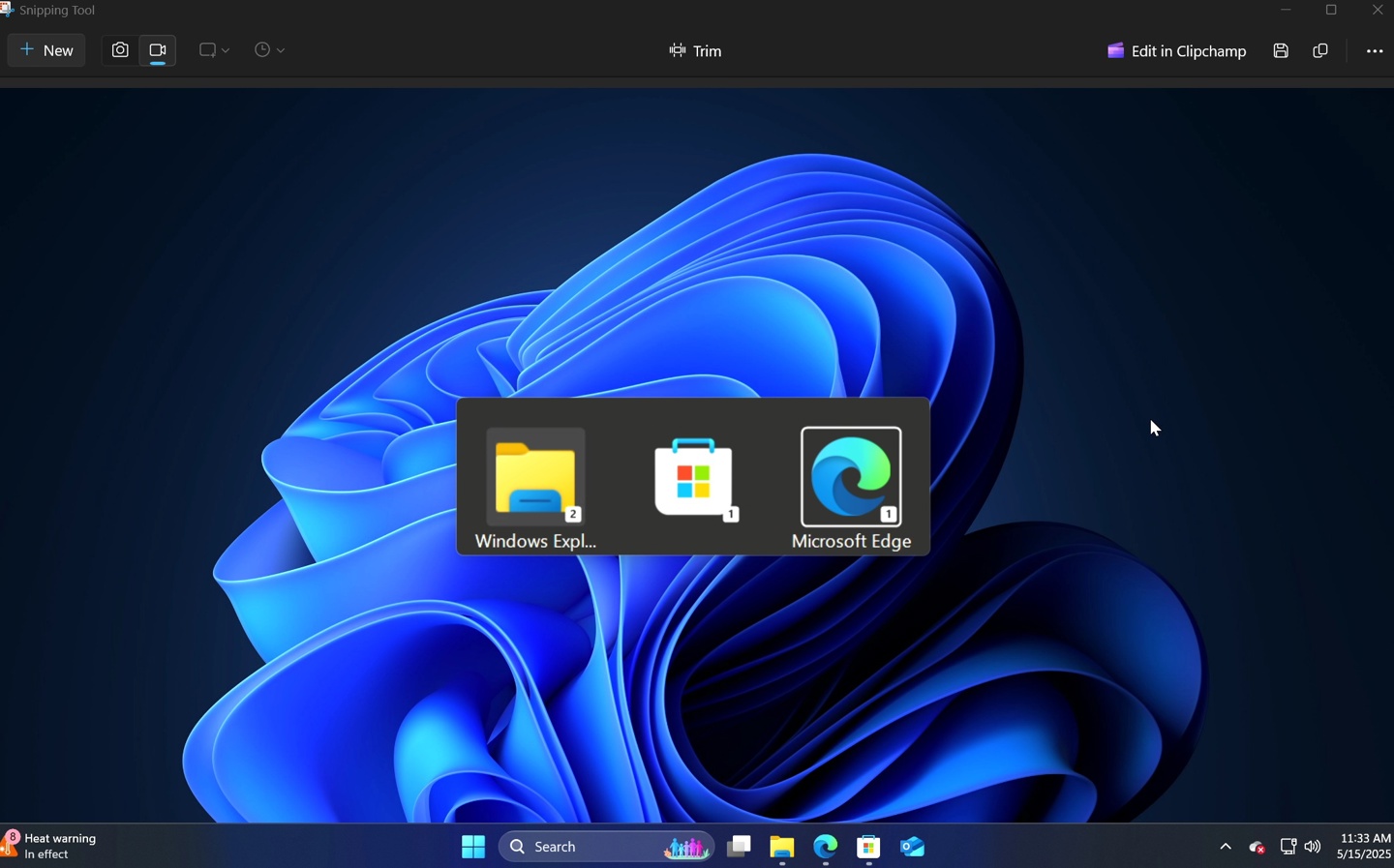Open the capture delay dropdown

268,50
